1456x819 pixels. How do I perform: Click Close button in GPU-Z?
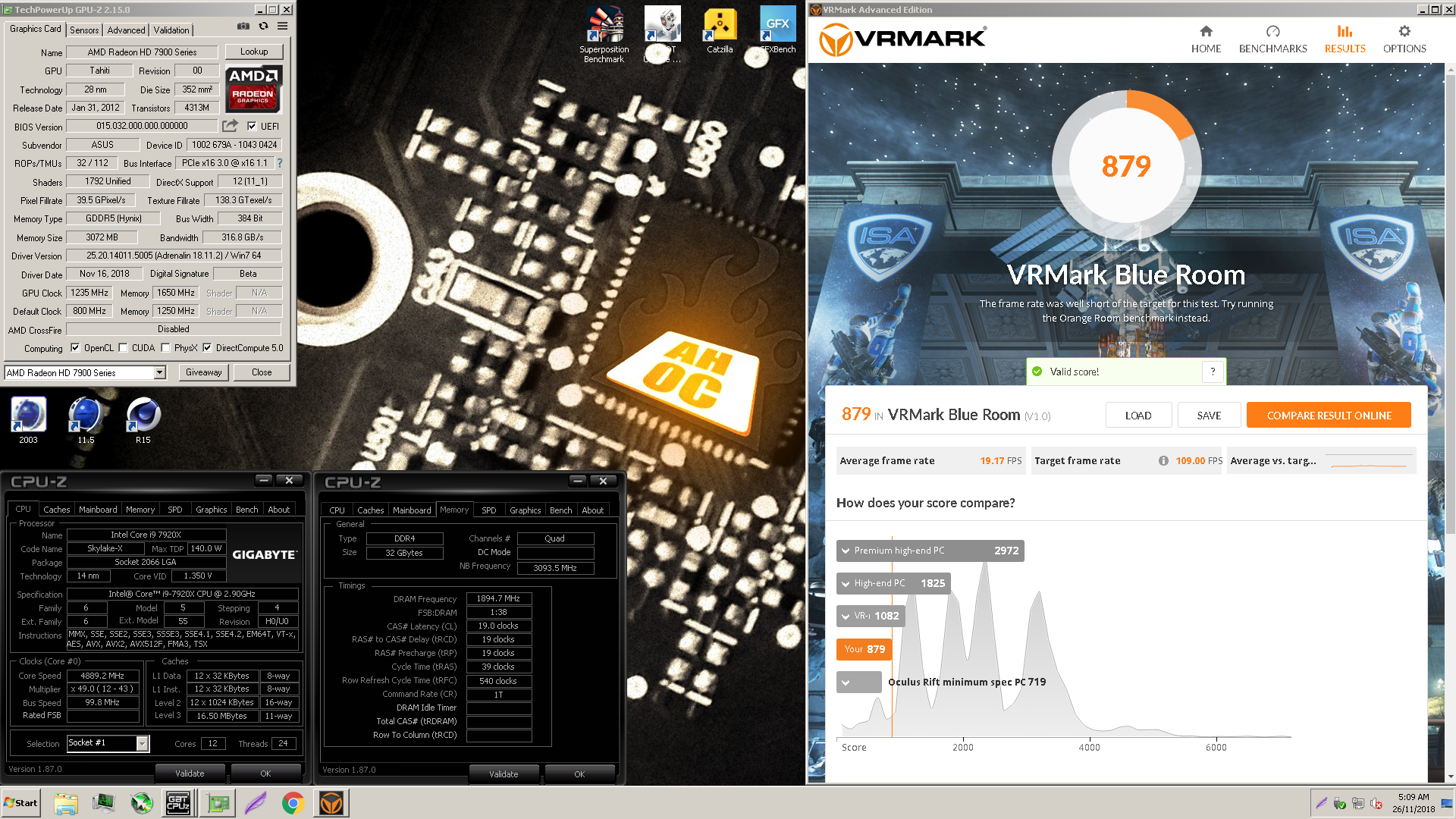point(262,372)
